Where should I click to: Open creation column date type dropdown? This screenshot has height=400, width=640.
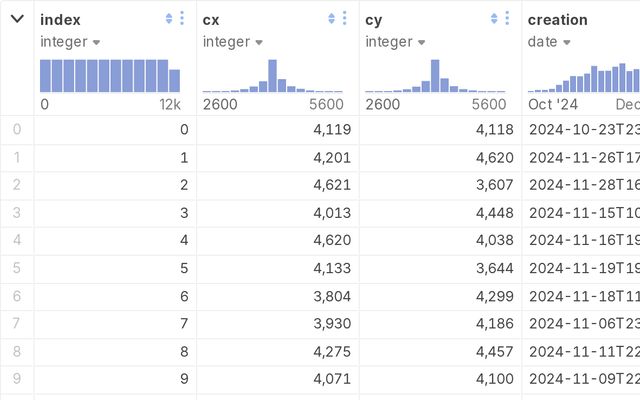(551, 42)
